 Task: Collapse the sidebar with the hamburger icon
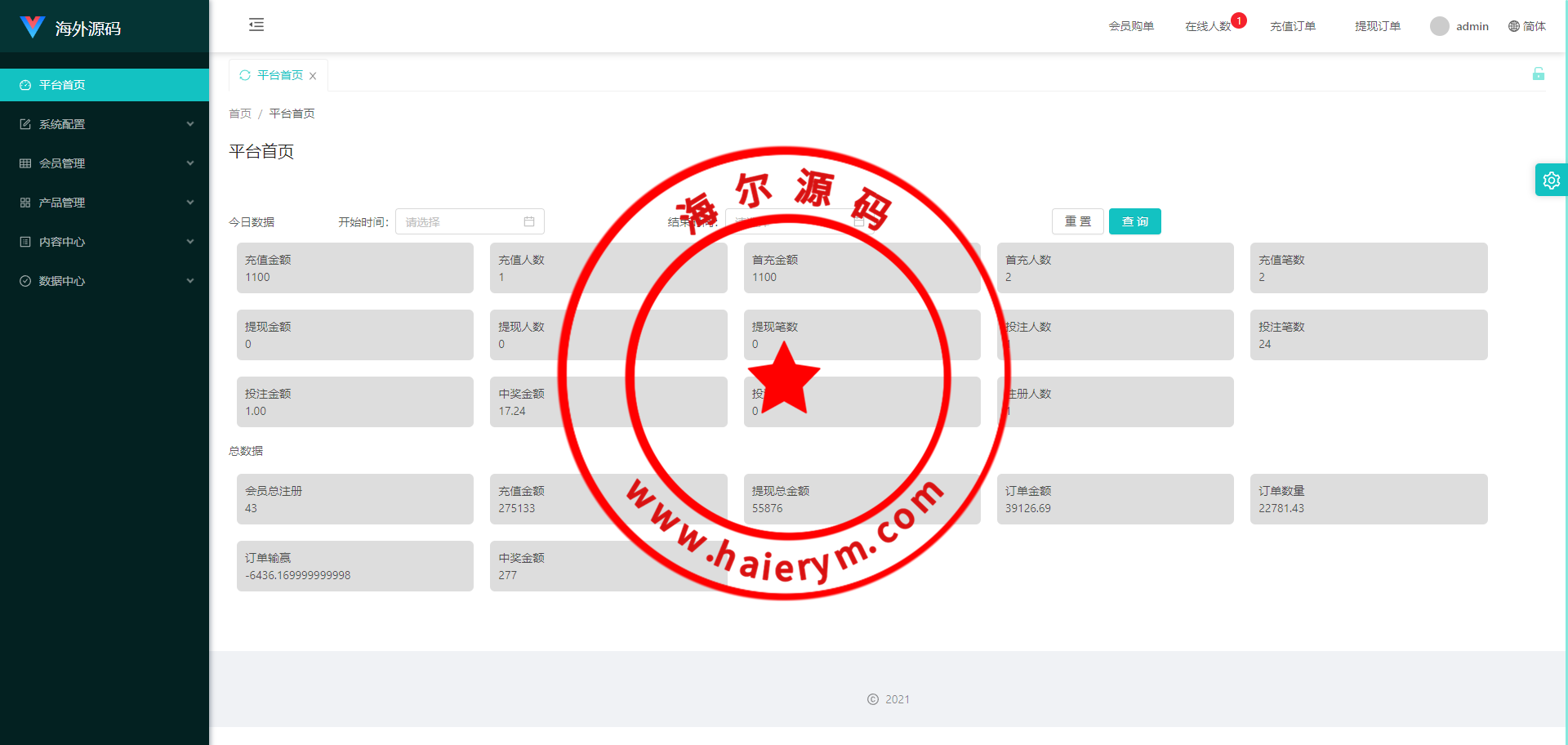click(x=256, y=25)
